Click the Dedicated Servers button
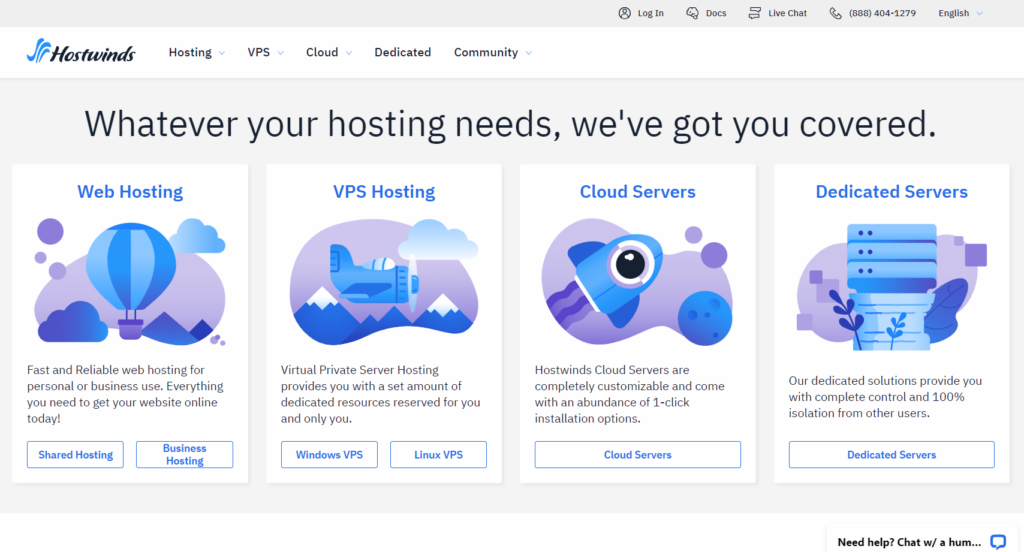 click(x=891, y=455)
